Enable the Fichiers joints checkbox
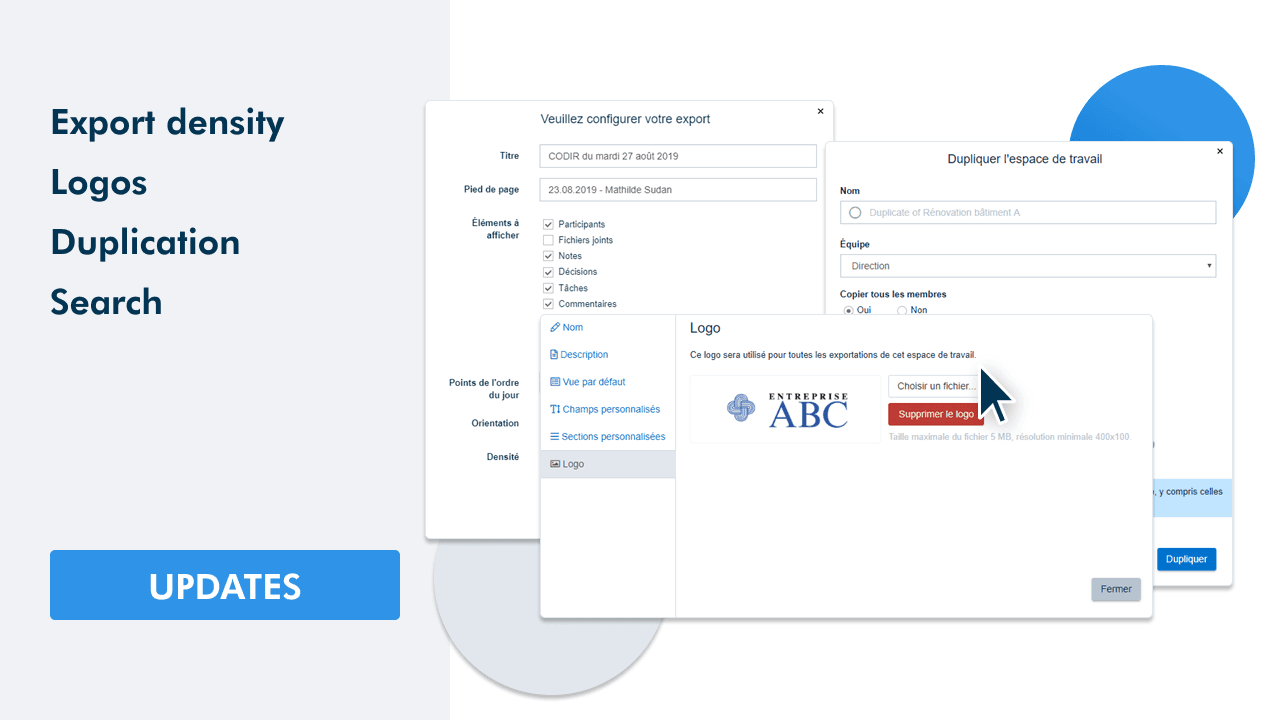1280x720 pixels. coord(548,240)
